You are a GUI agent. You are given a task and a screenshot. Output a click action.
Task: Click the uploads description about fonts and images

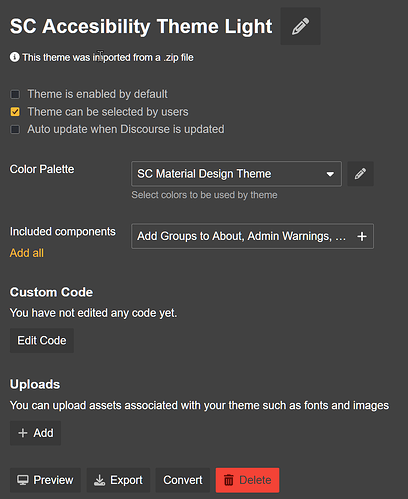click(199, 405)
